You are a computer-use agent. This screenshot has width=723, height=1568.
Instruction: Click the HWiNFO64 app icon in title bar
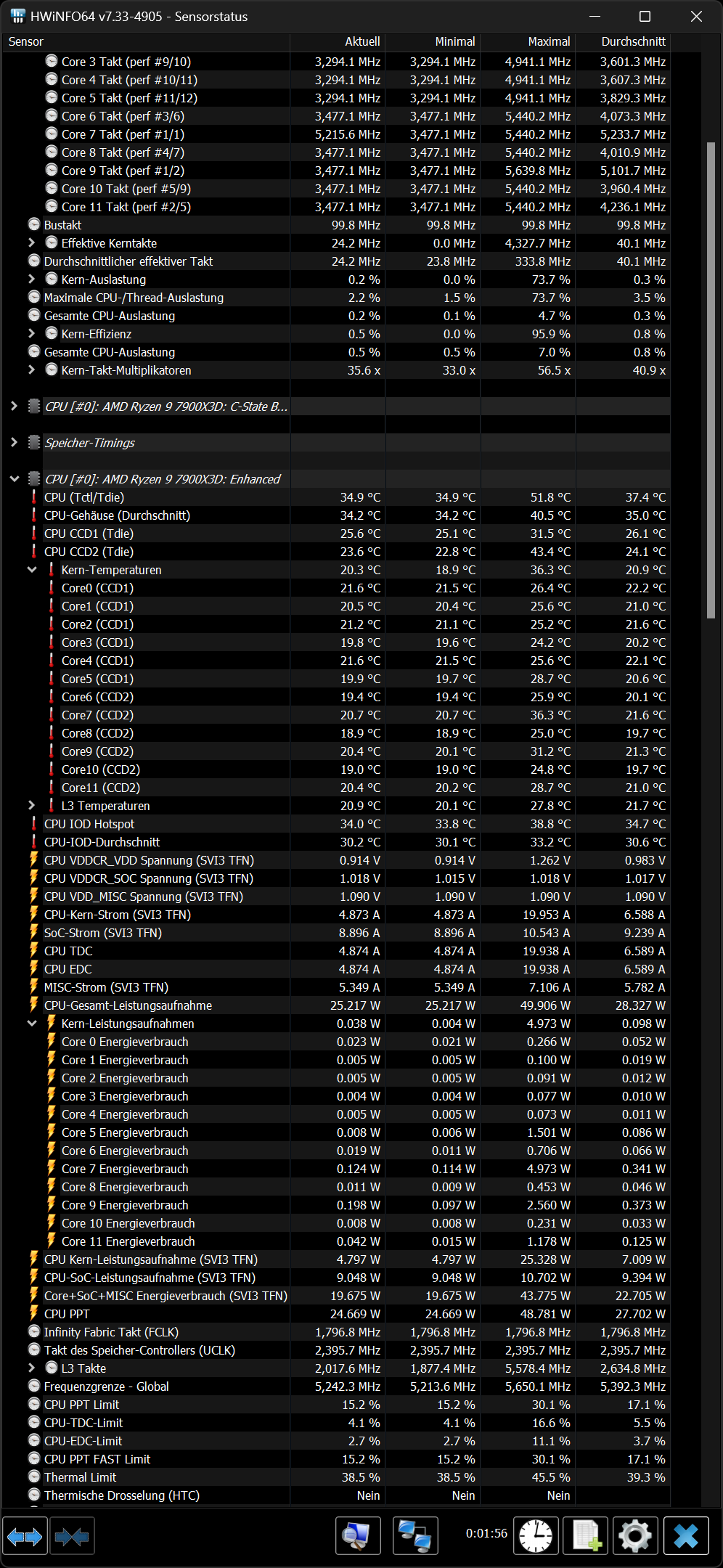click(x=17, y=16)
